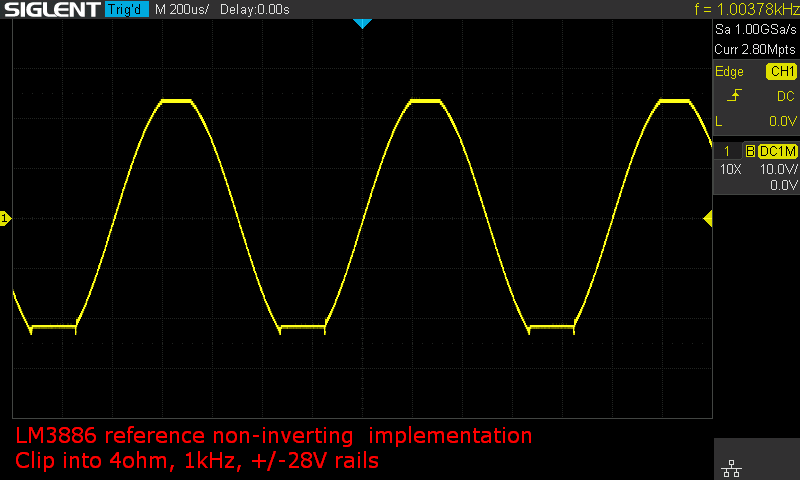Click the Curr 2.80Mpts memory depth
This screenshot has height=480, width=800.
755,49
